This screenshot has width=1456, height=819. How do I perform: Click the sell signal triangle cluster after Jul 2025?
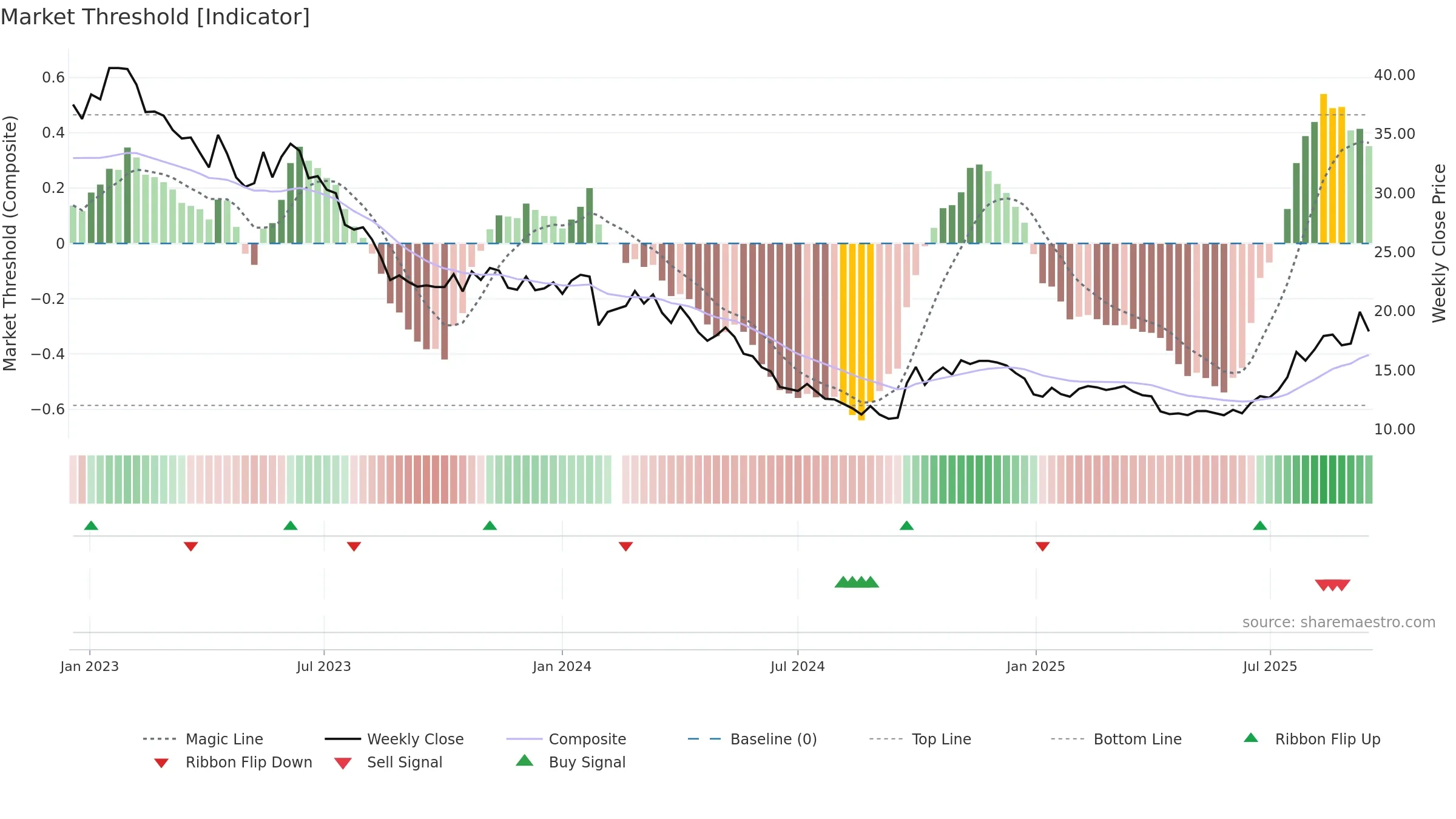(1333, 585)
